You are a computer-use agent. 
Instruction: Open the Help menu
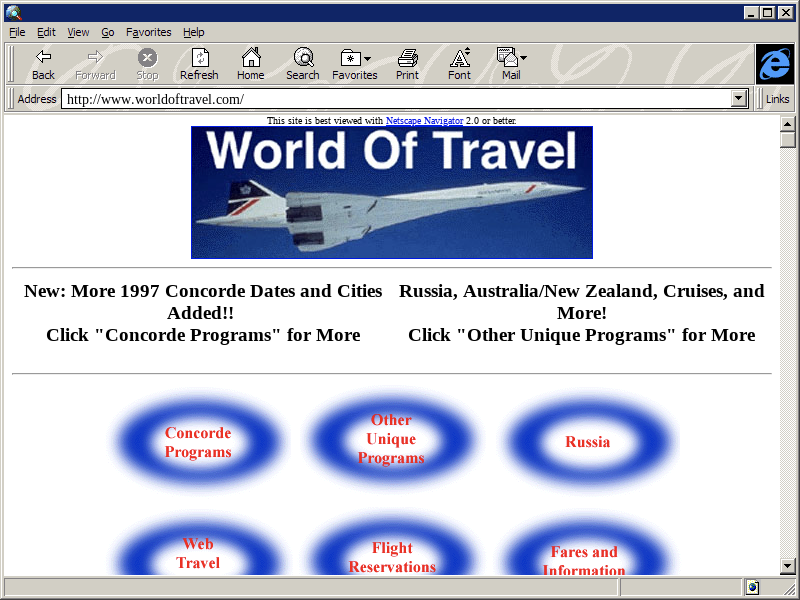[194, 32]
